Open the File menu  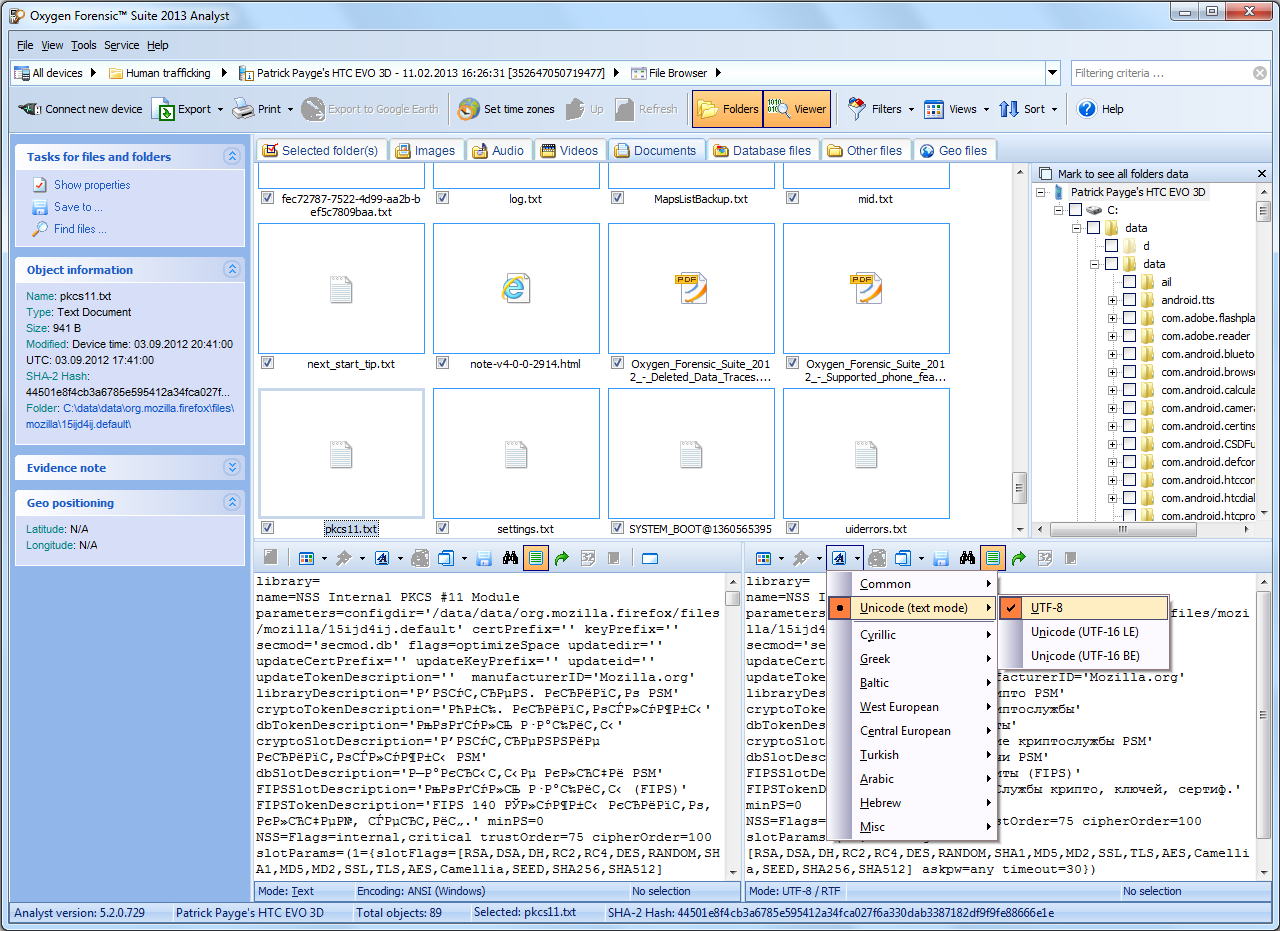25,45
